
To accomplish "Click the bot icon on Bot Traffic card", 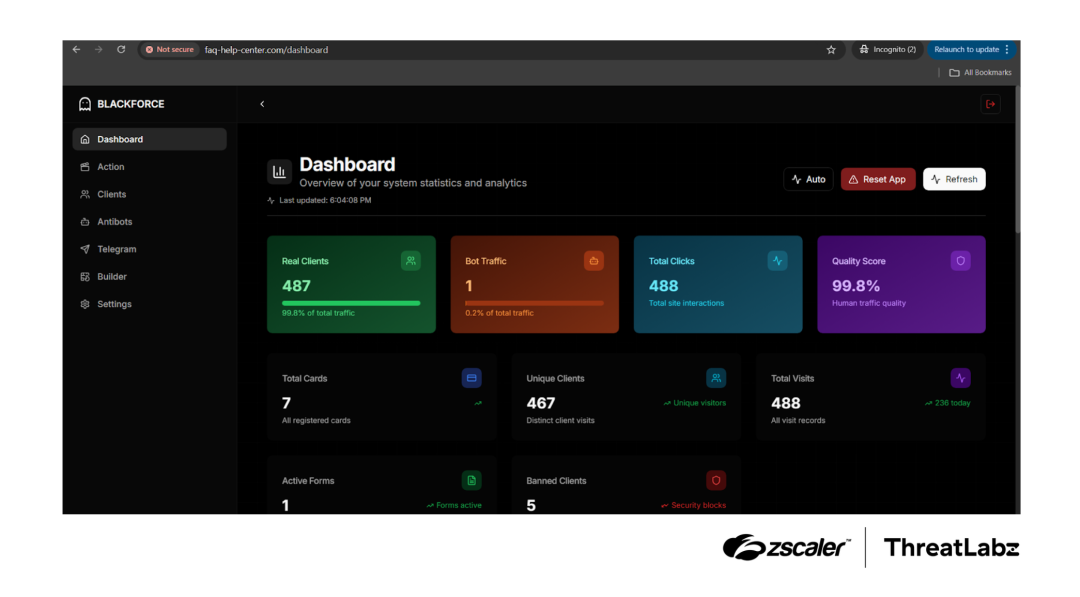I will (594, 260).
